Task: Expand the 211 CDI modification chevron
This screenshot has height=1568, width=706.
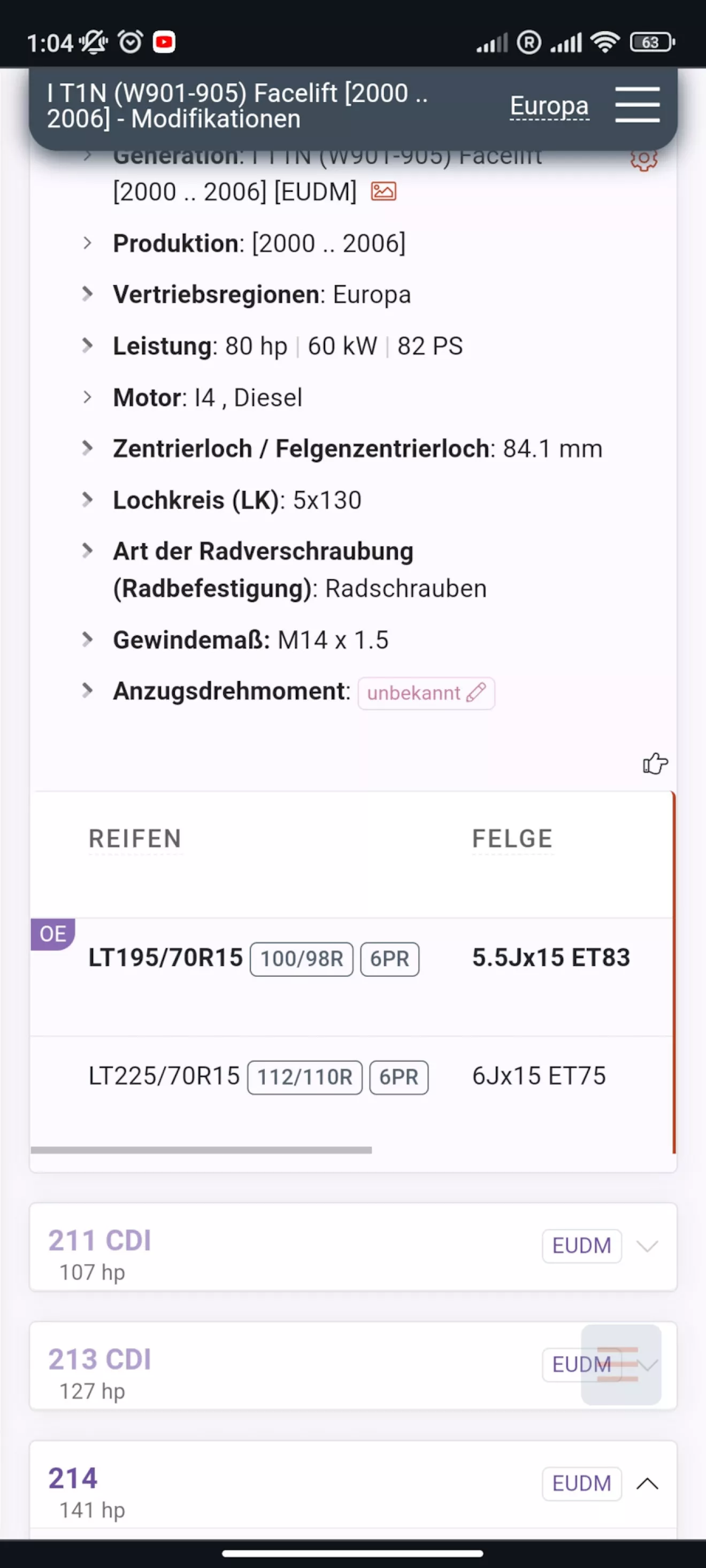Action: [x=647, y=1246]
